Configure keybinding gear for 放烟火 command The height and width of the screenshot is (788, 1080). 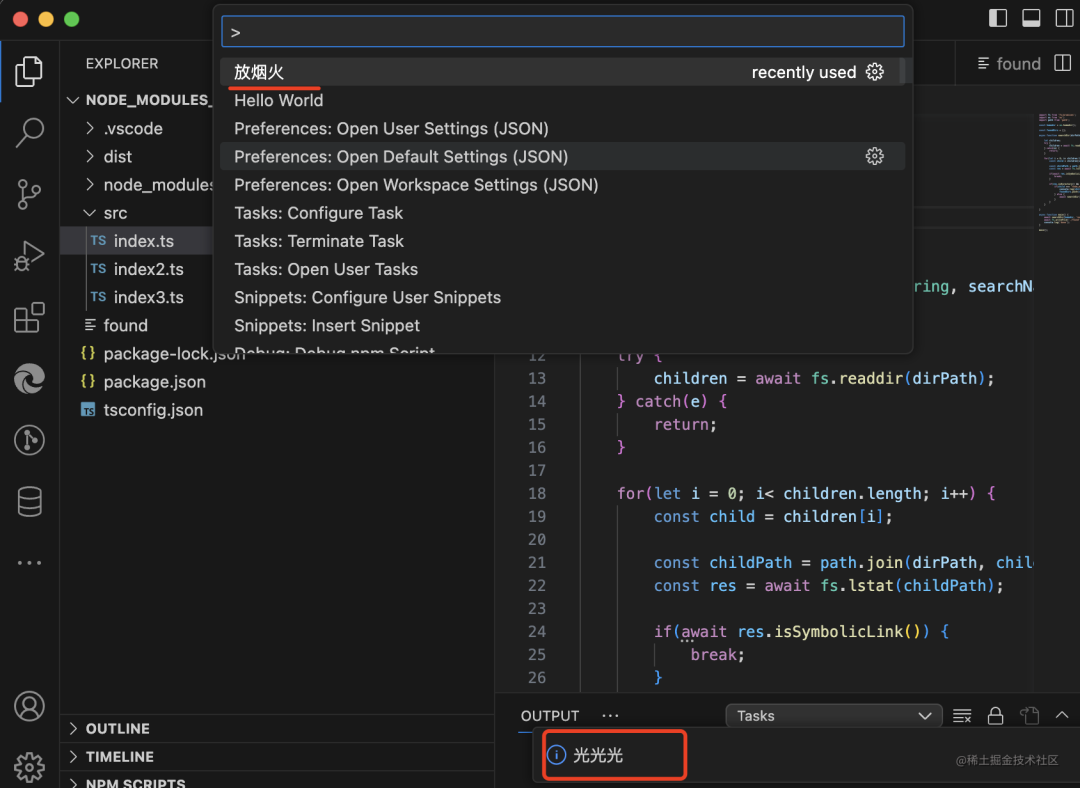(x=875, y=72)
